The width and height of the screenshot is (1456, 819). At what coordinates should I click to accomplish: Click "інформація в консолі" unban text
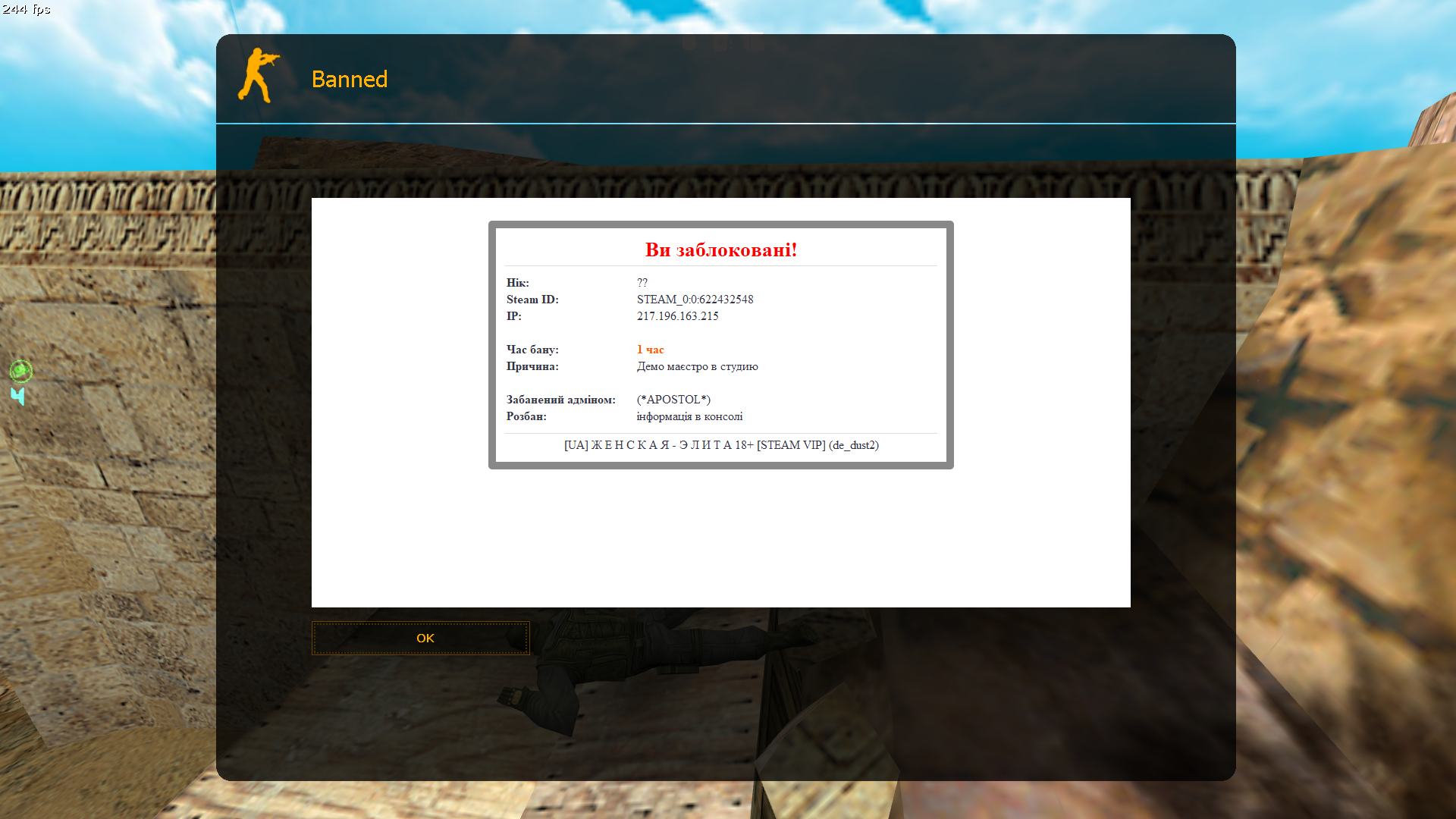click(690, 416)
